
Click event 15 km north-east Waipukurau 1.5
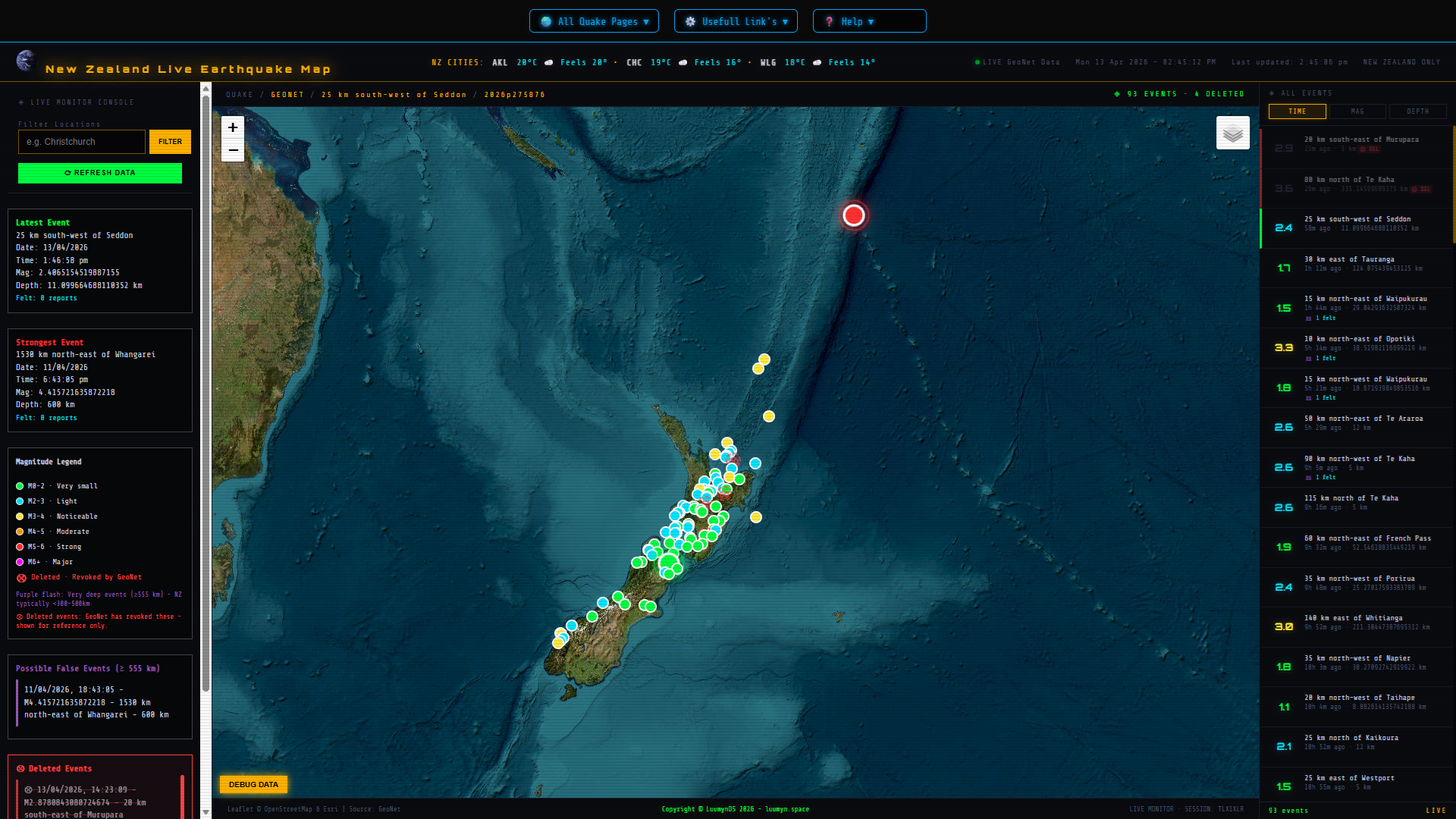click(1357, 308)
